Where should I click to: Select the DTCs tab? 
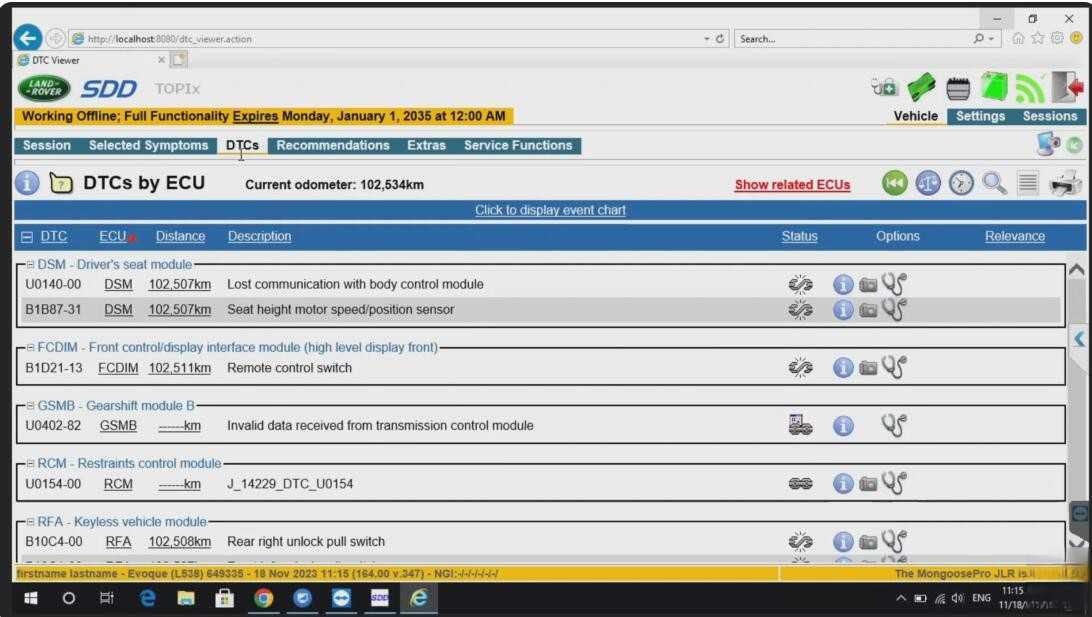[242, 146]
